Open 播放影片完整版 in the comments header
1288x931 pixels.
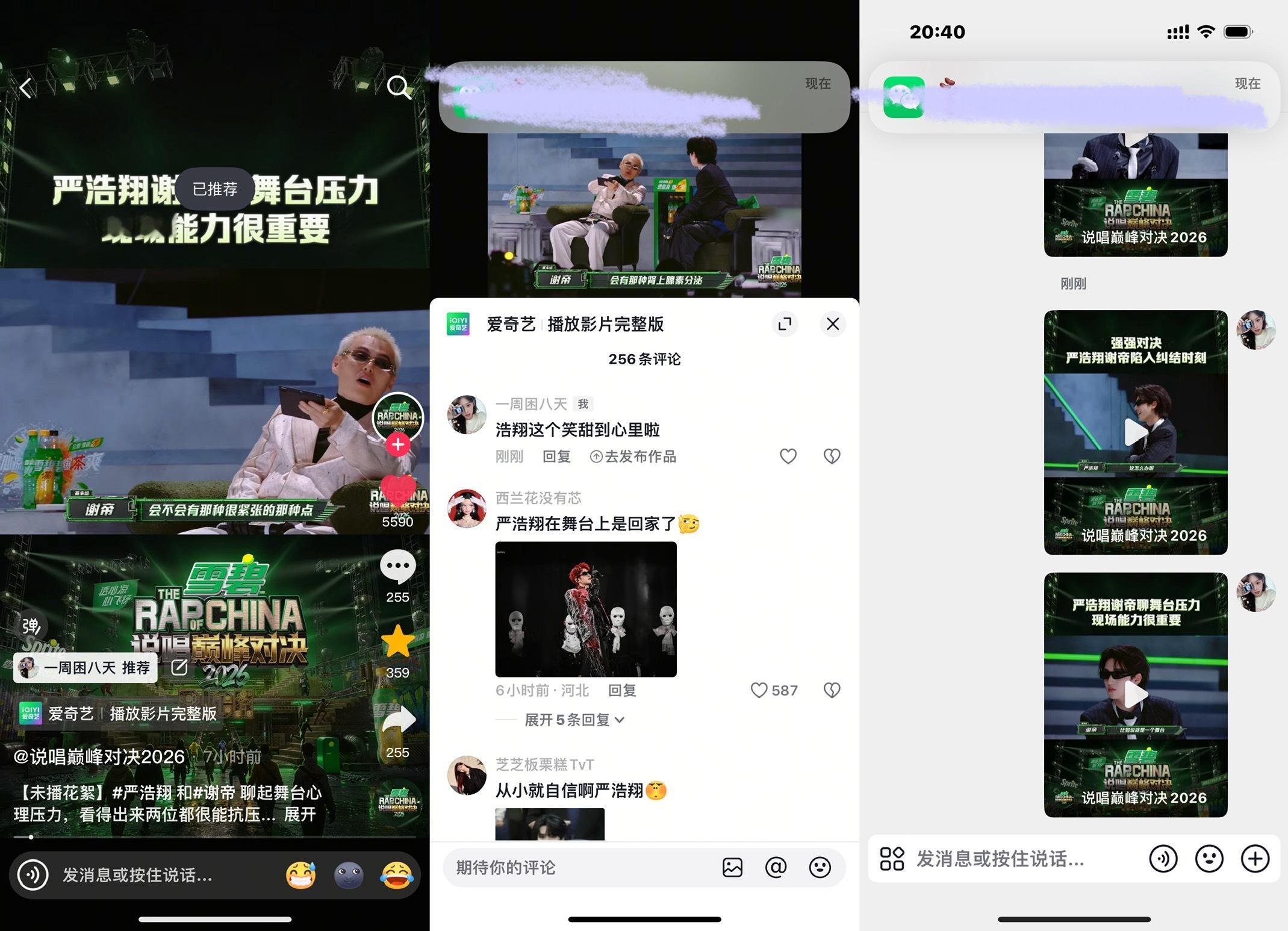(x=605, y=324)
